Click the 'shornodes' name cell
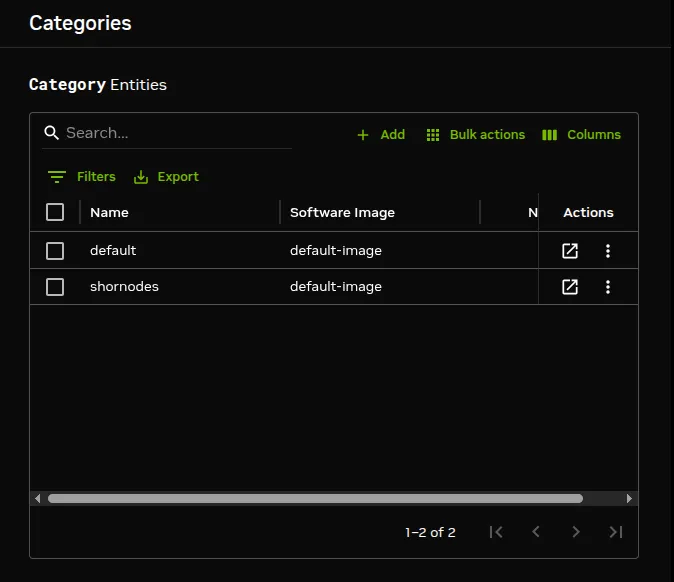 [x=124, y=286]
